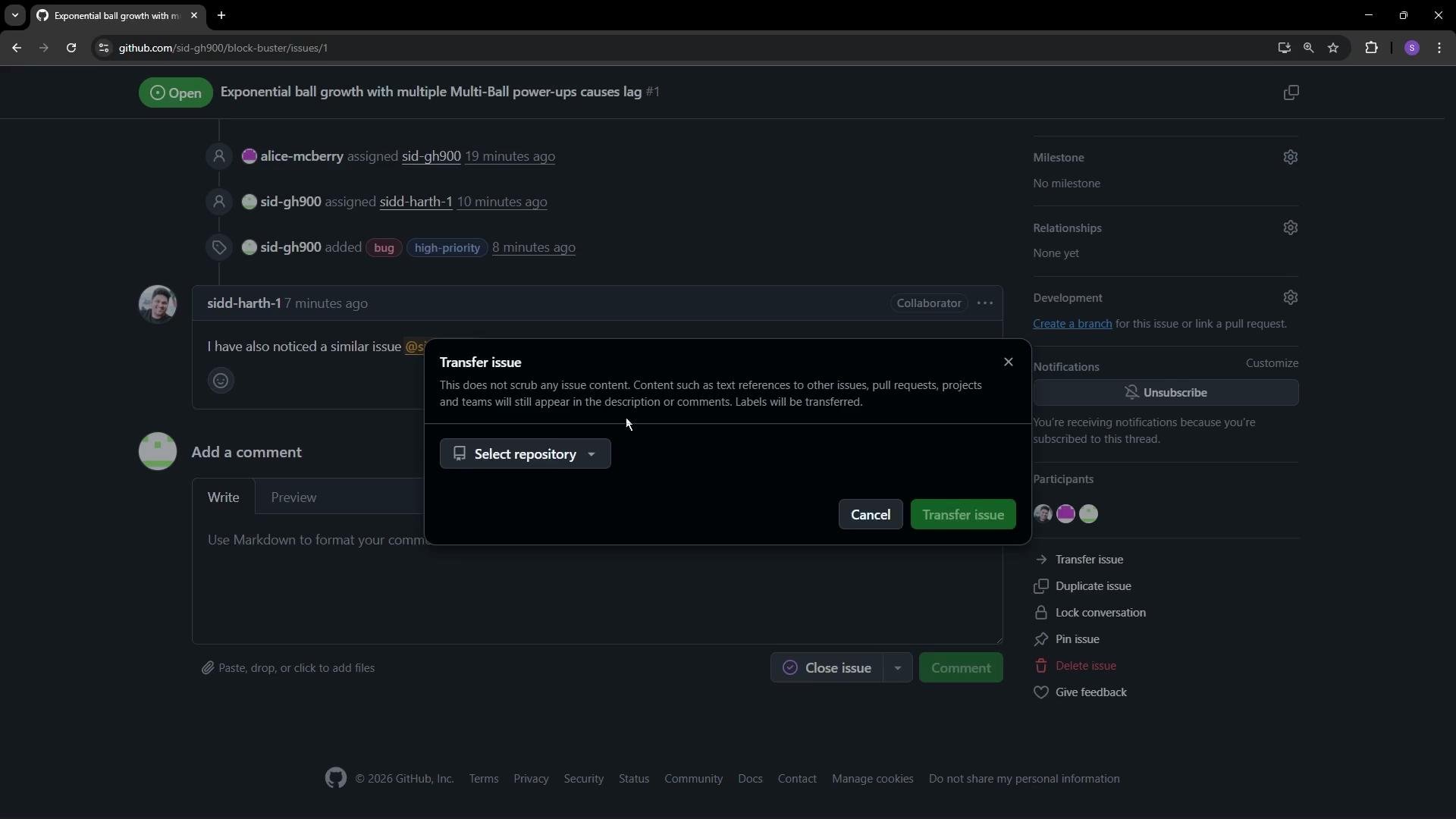Bookmark this page star icon

1333,48
